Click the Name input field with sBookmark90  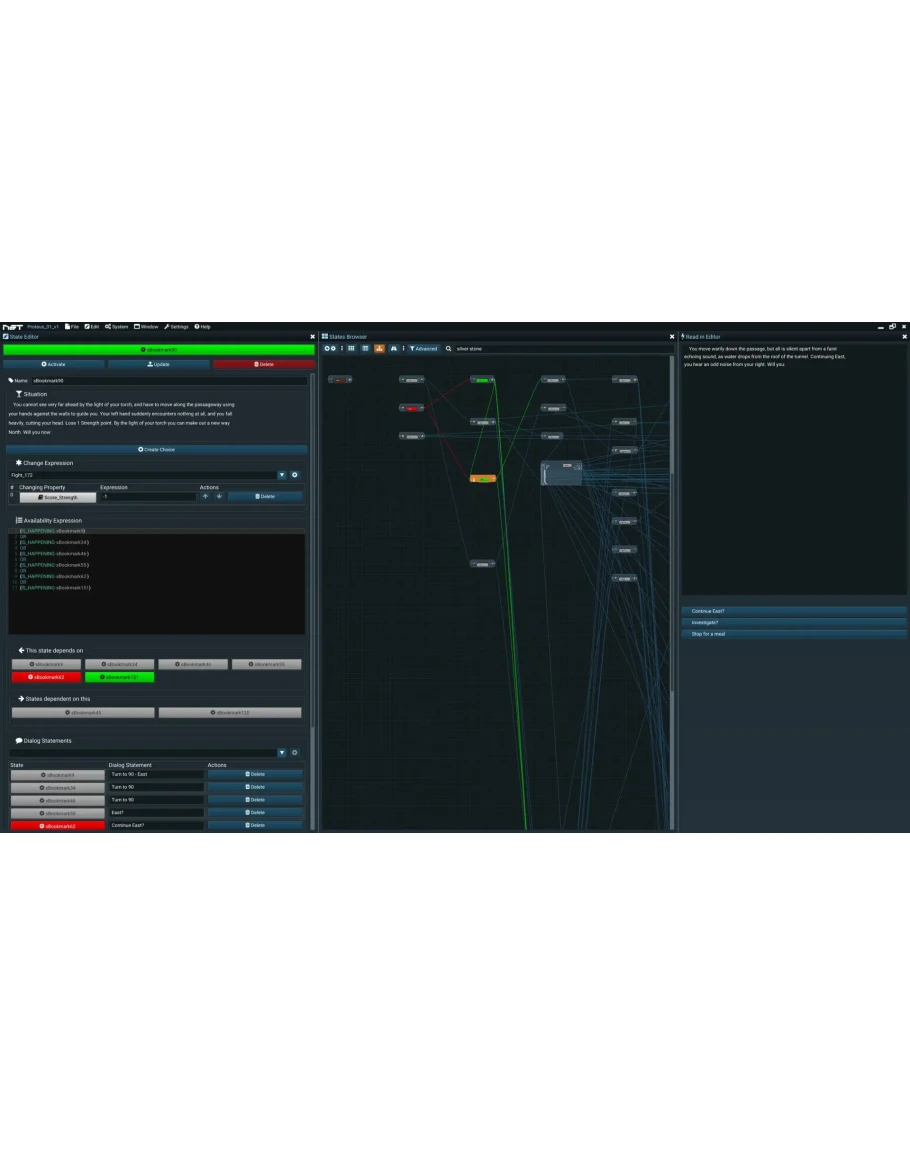pos(170,381)
